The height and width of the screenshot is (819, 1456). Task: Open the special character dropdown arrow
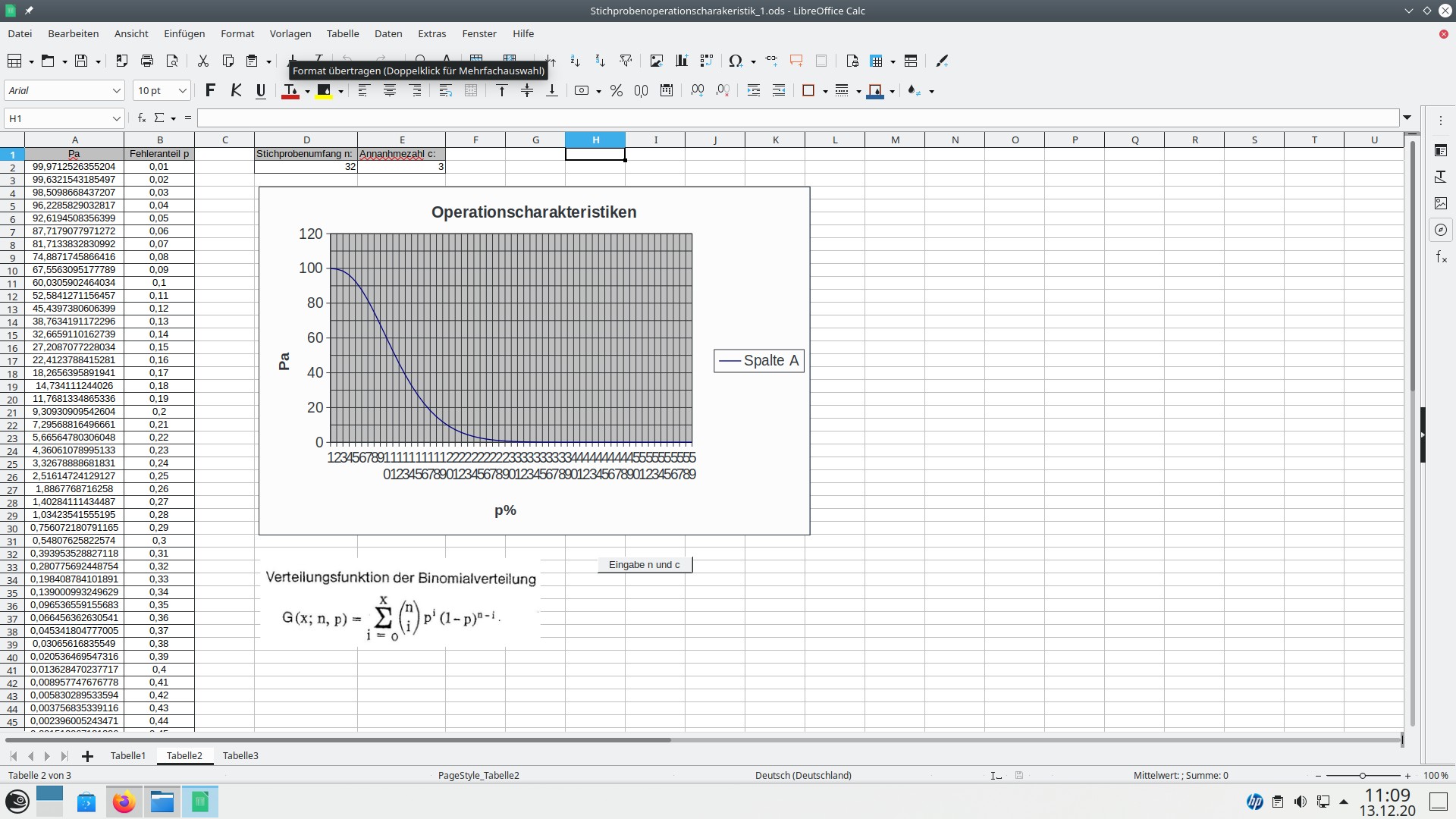pyautogui.click(x=753, y=61)
